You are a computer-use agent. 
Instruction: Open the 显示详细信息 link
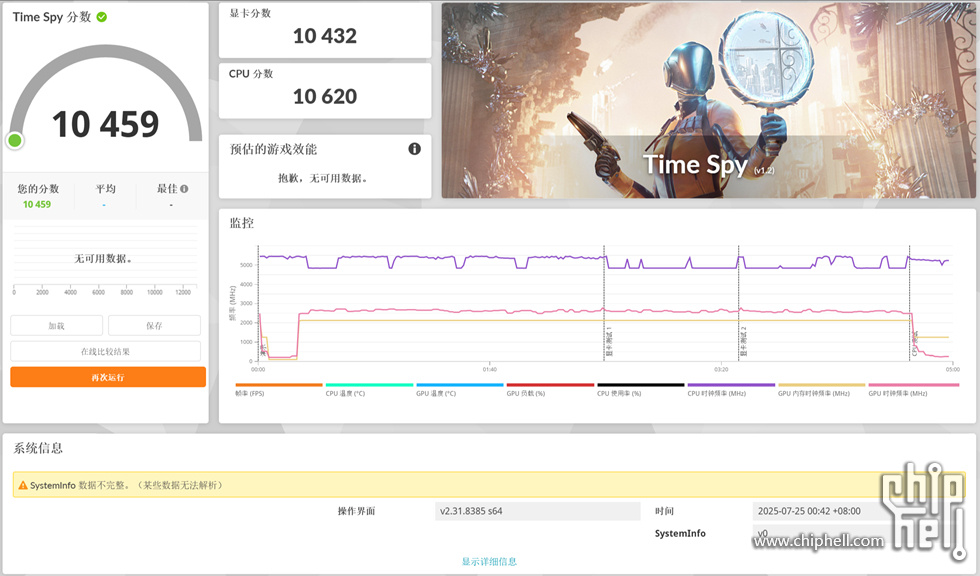(x=489, y=561)
